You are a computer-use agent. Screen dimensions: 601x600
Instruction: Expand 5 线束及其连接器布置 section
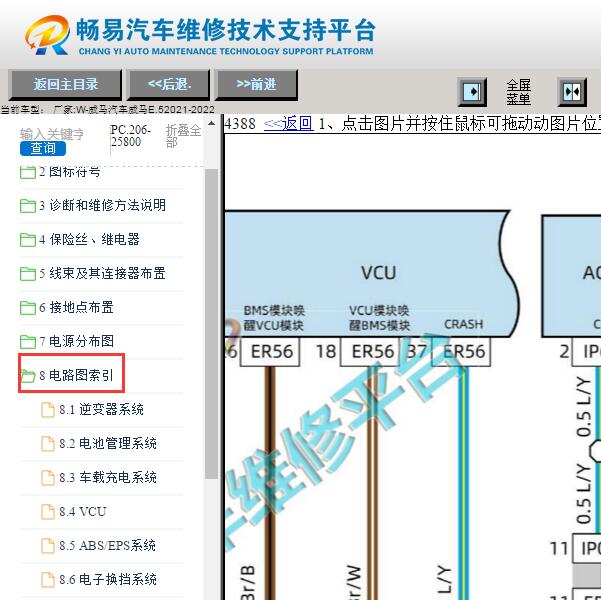[x=102, y=273]
